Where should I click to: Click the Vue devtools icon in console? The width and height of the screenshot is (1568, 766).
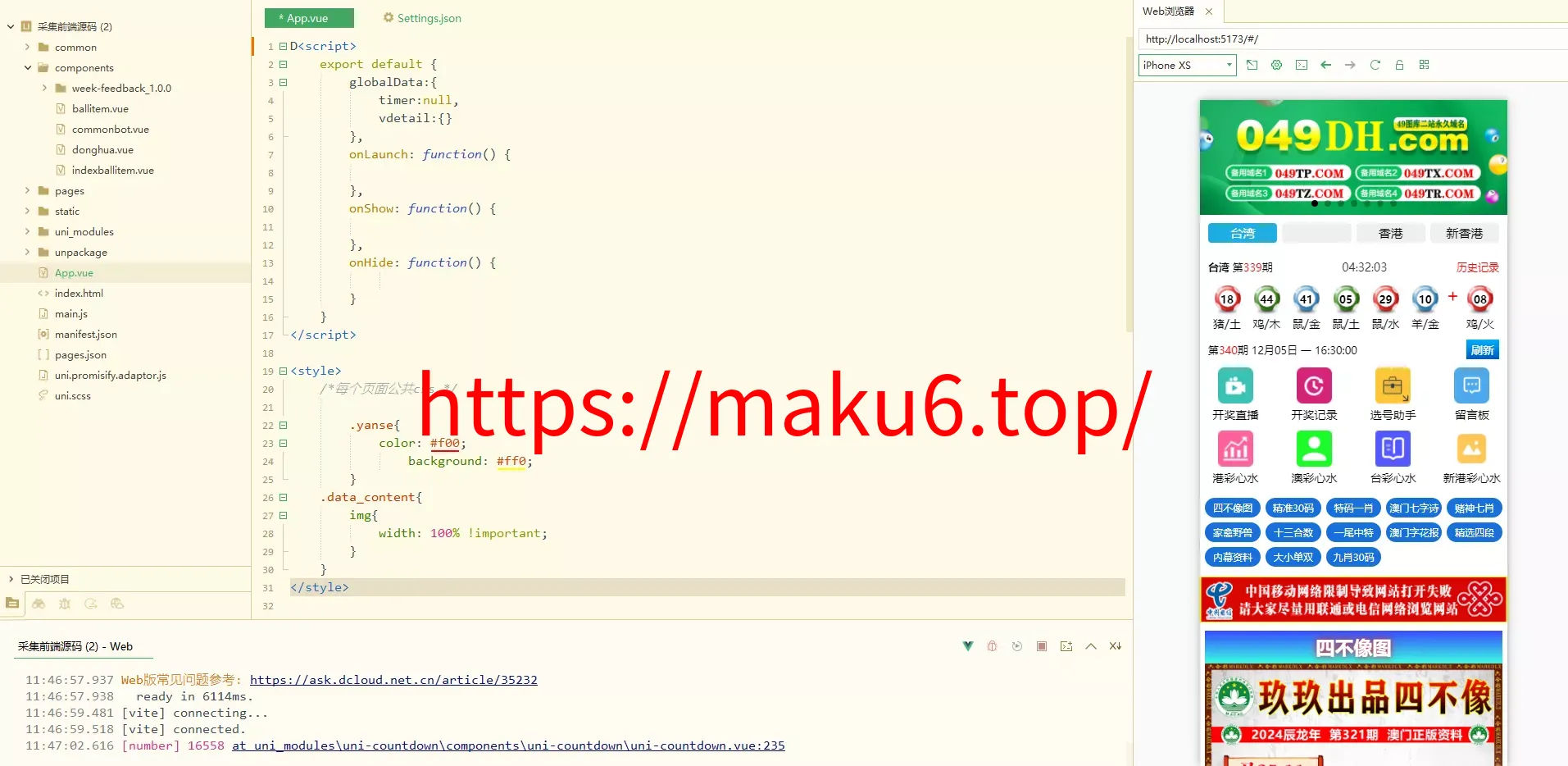click(968, 646)
